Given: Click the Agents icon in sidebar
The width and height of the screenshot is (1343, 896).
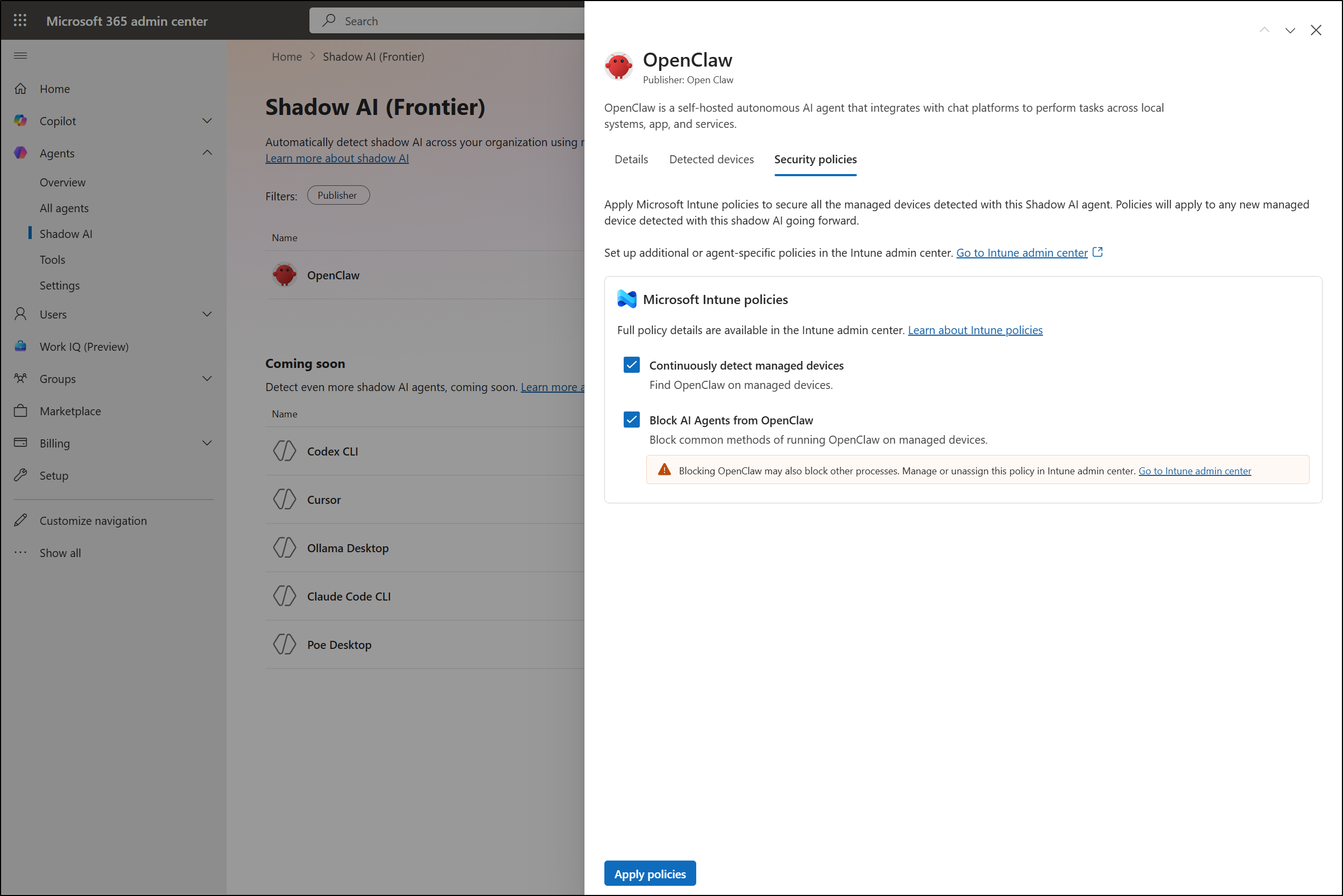Looking at the screenshot, I should click(x=20, y=153).
